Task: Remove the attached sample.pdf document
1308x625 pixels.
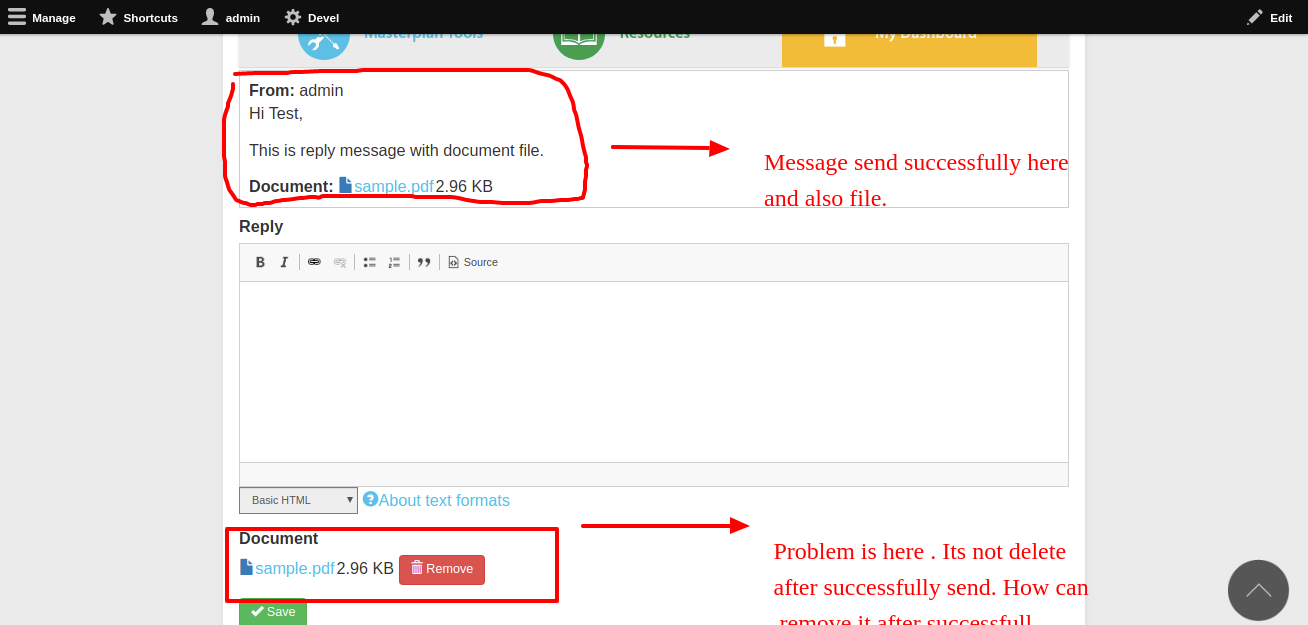Action: click(x=441, y=569)
